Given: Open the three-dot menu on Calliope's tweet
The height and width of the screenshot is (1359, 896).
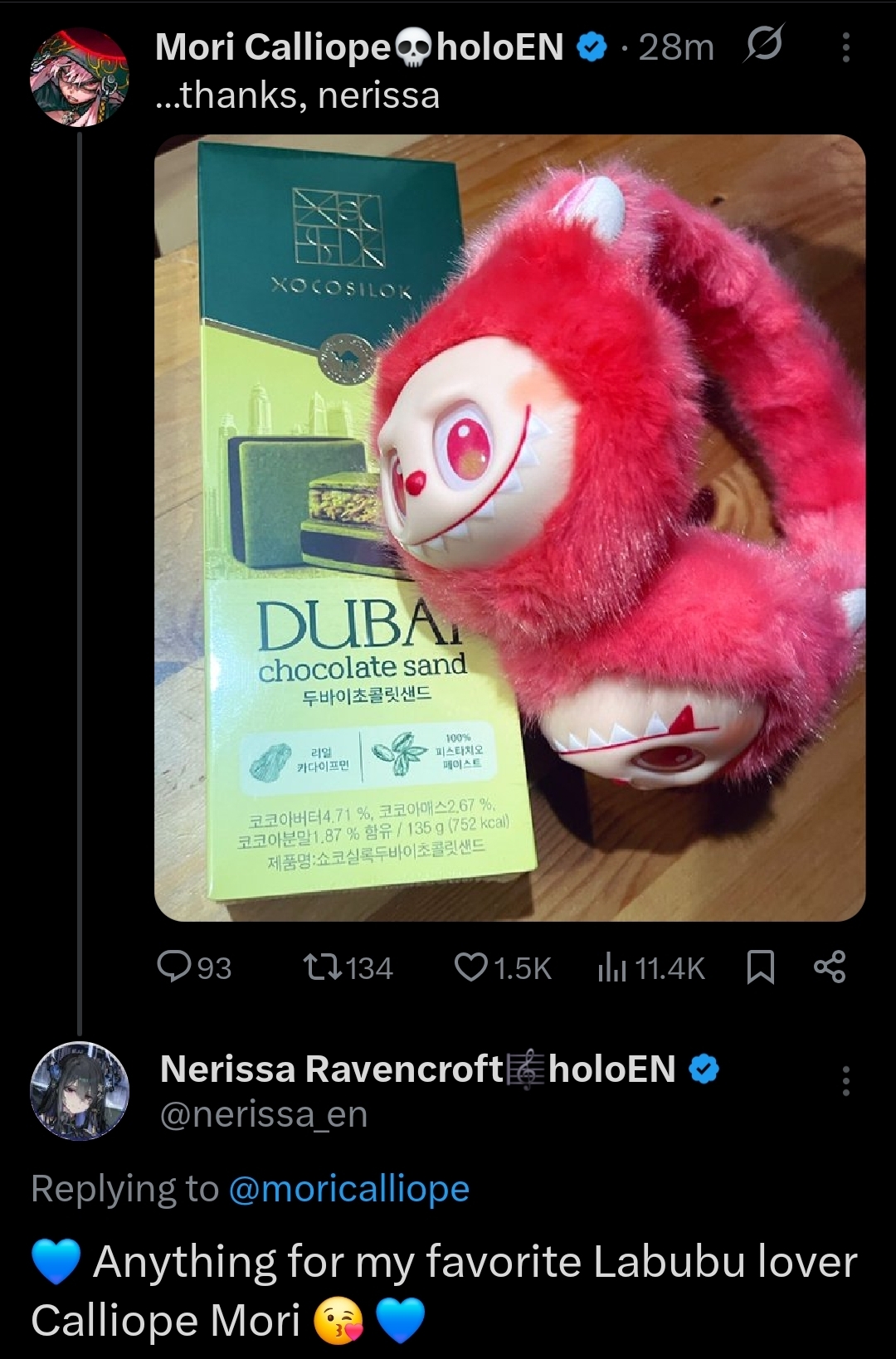Looking at the screenshot, I should [x=845, y=47].
